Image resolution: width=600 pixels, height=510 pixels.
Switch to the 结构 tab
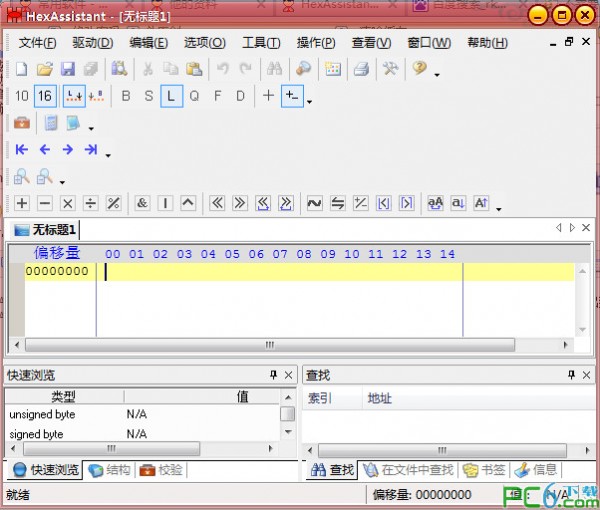click(109, 470)
